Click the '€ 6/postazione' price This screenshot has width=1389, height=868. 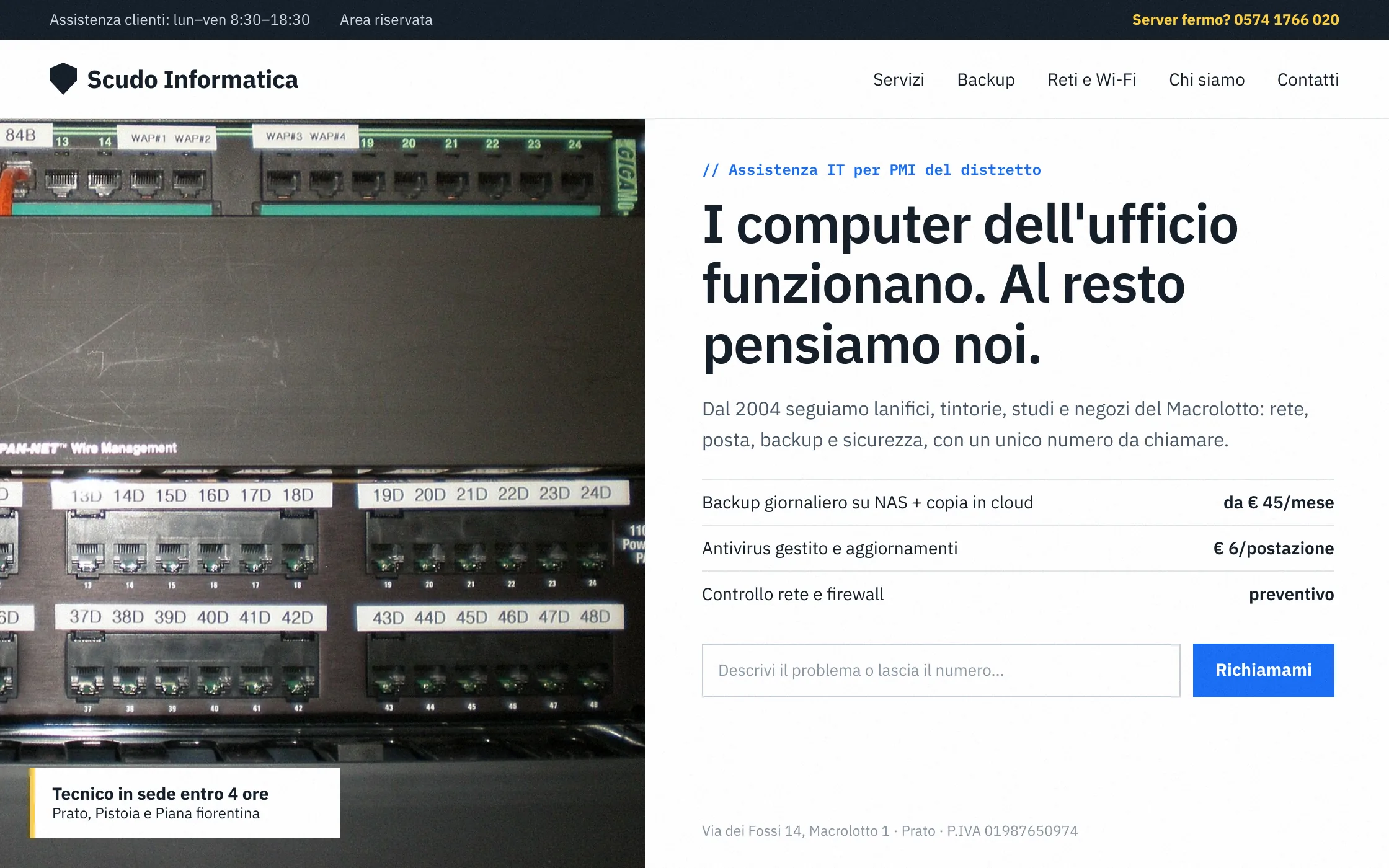(1274, 548)
